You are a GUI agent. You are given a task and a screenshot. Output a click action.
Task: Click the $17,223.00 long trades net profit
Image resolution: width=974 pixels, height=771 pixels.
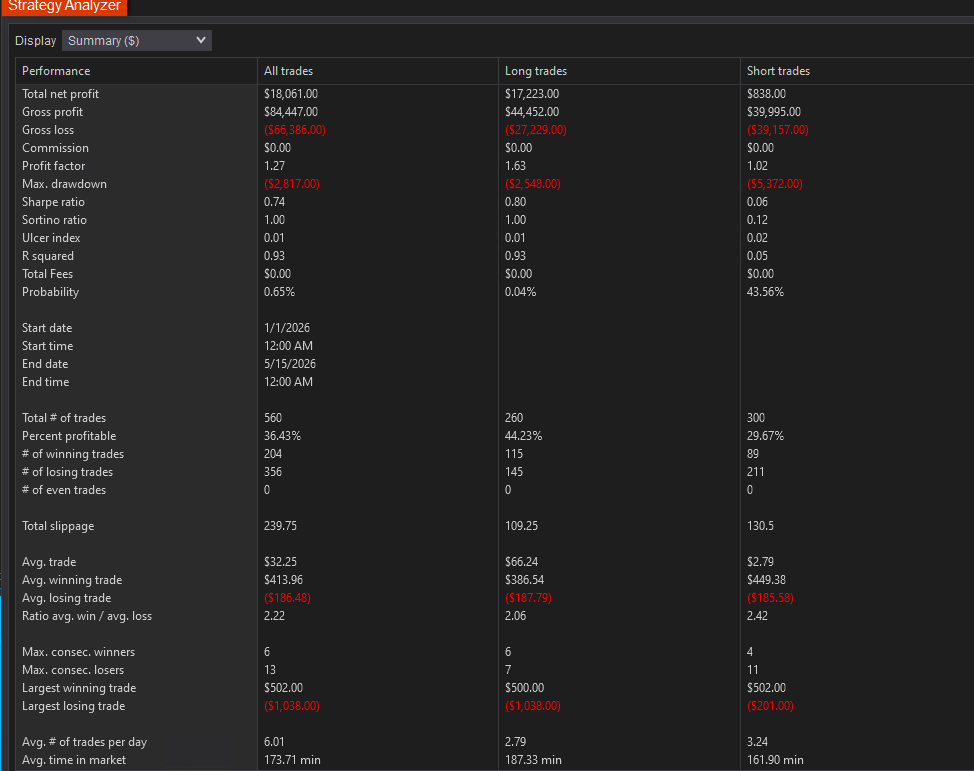pos(532,94)
